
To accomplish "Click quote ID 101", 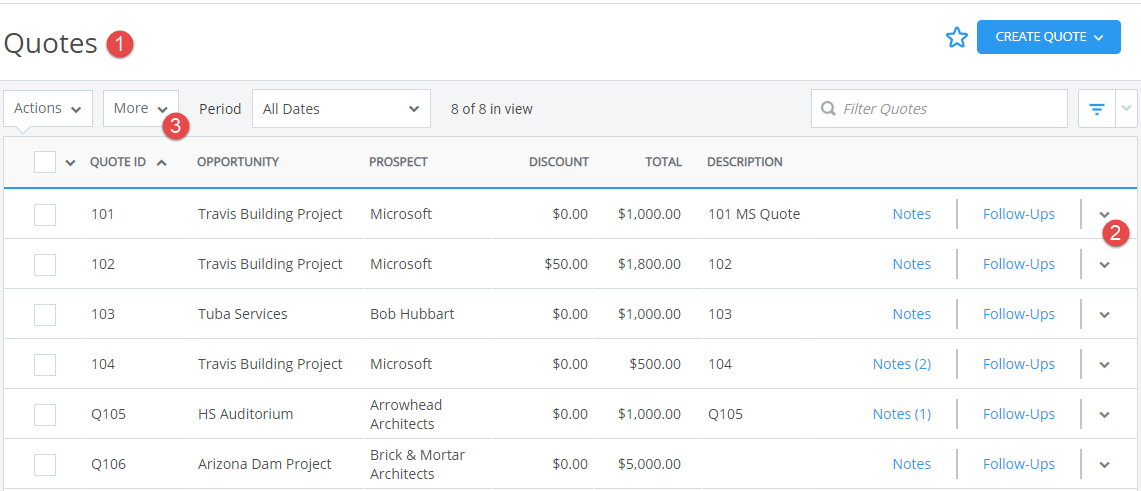I will (x=103, y=214).
